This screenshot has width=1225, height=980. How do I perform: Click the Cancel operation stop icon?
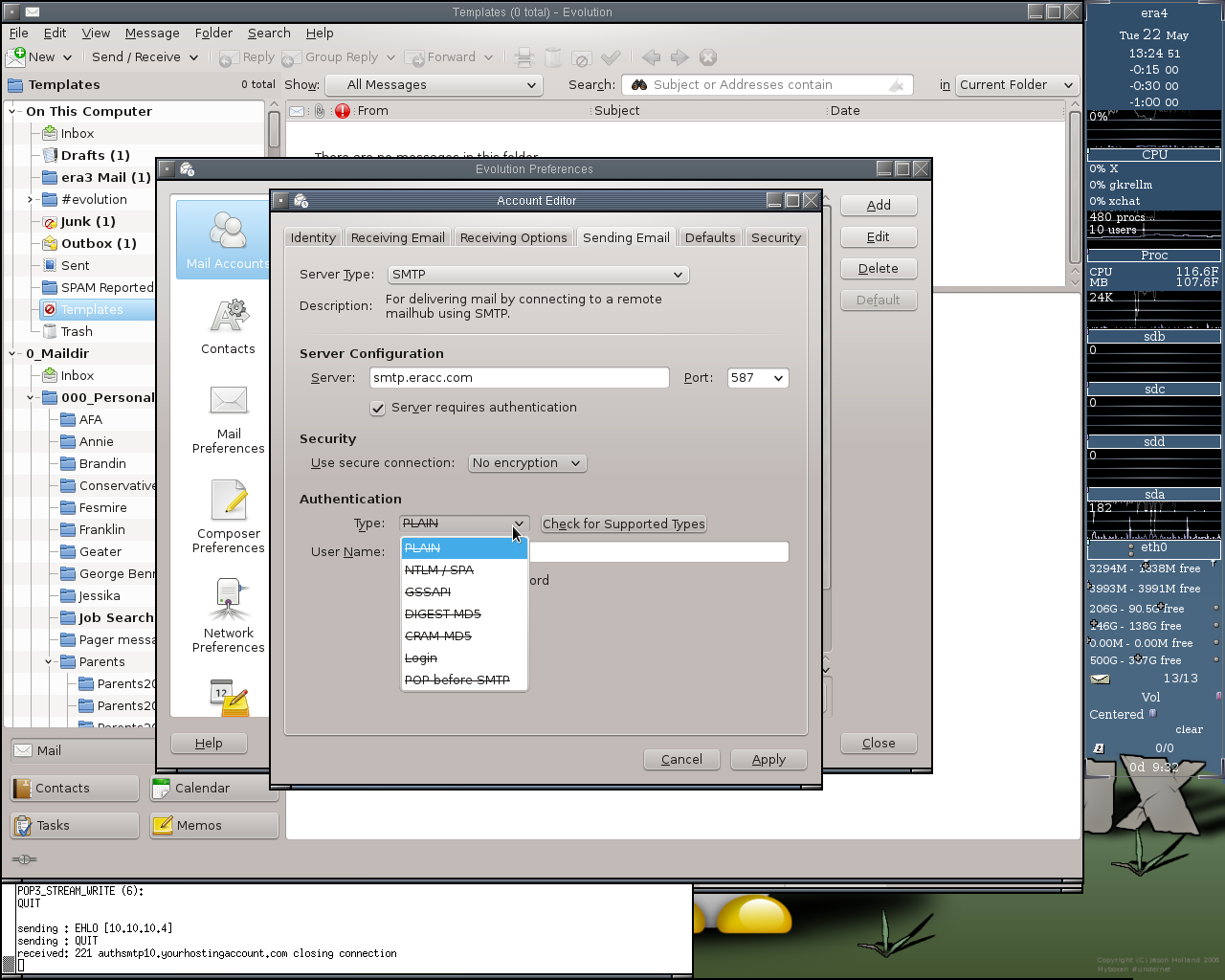pos(708,57)
